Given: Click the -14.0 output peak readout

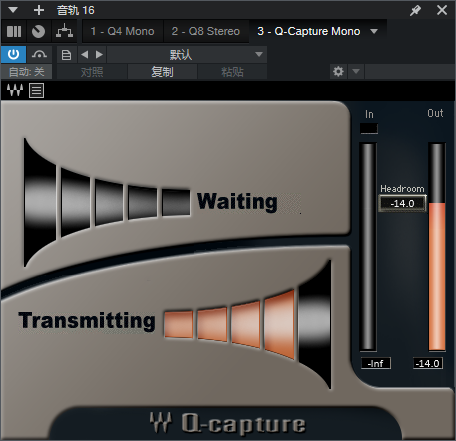Looking at the screenshot, I should tap(428, 363).
